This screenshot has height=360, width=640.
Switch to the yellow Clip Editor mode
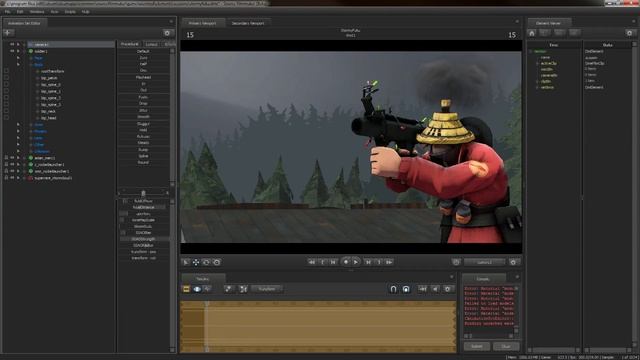click(186, 289)
